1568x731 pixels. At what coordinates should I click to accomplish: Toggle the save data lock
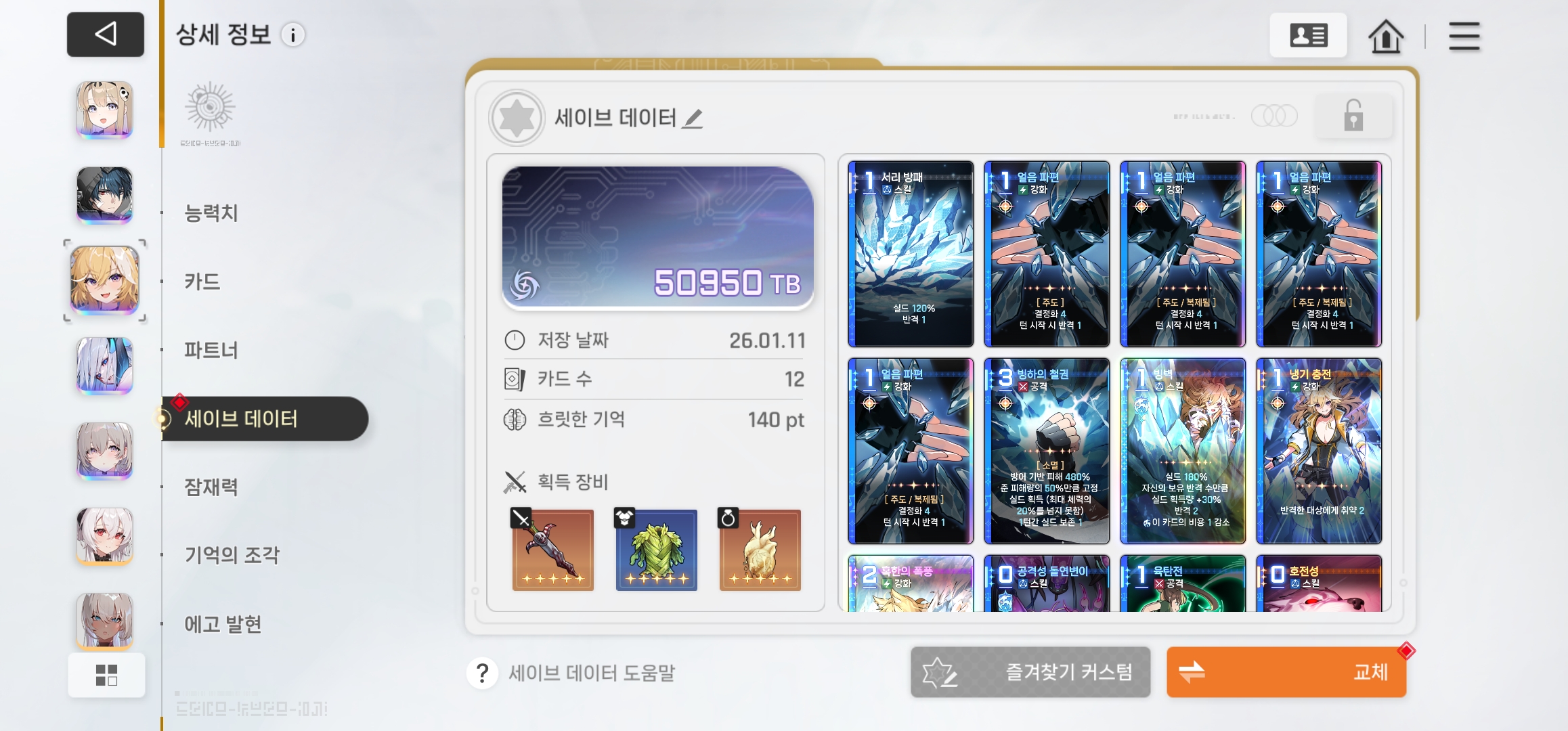pyautogui.click(x=1353, y=116)
